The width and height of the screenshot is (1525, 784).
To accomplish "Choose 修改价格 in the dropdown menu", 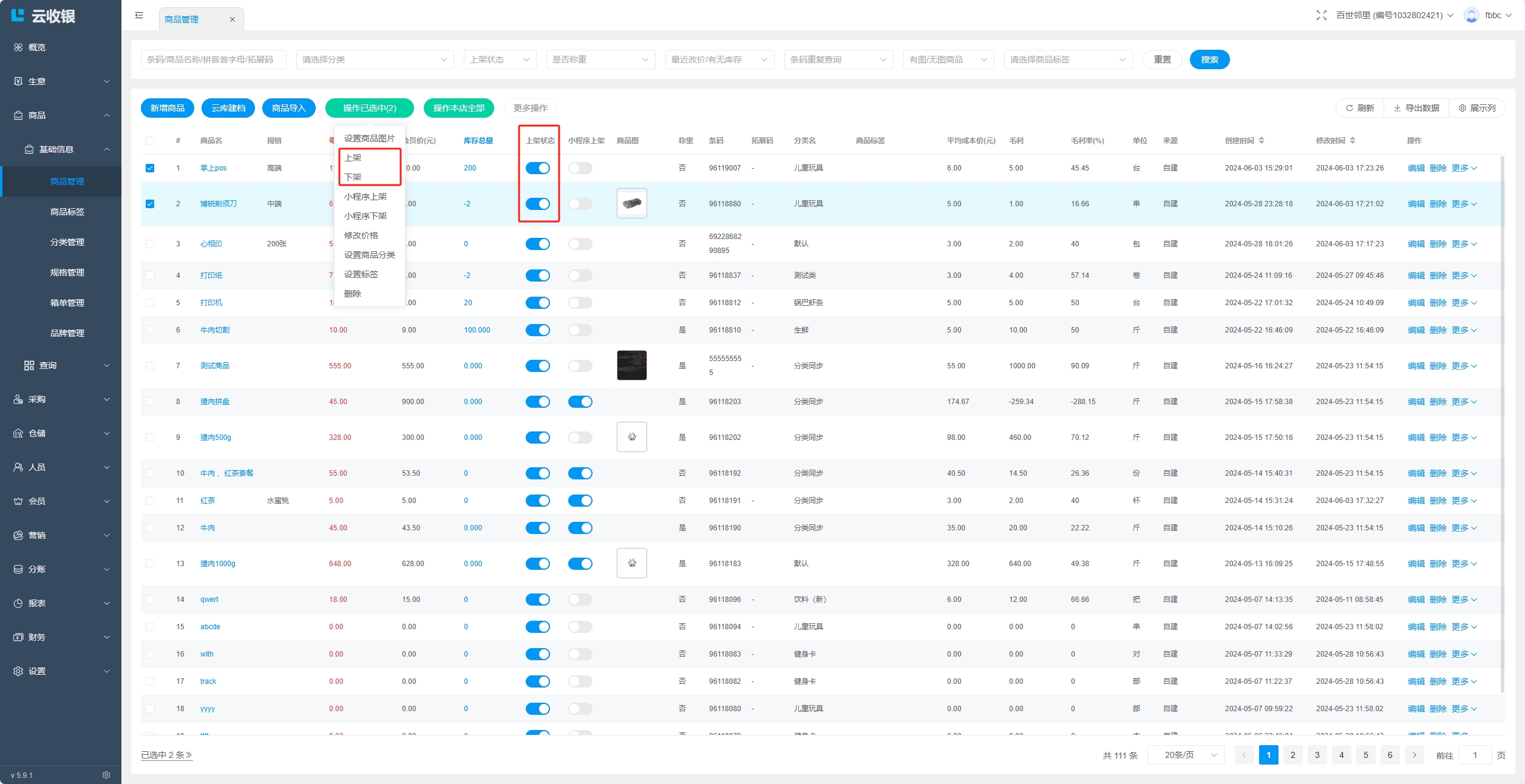I will click(x=361, y=235).
